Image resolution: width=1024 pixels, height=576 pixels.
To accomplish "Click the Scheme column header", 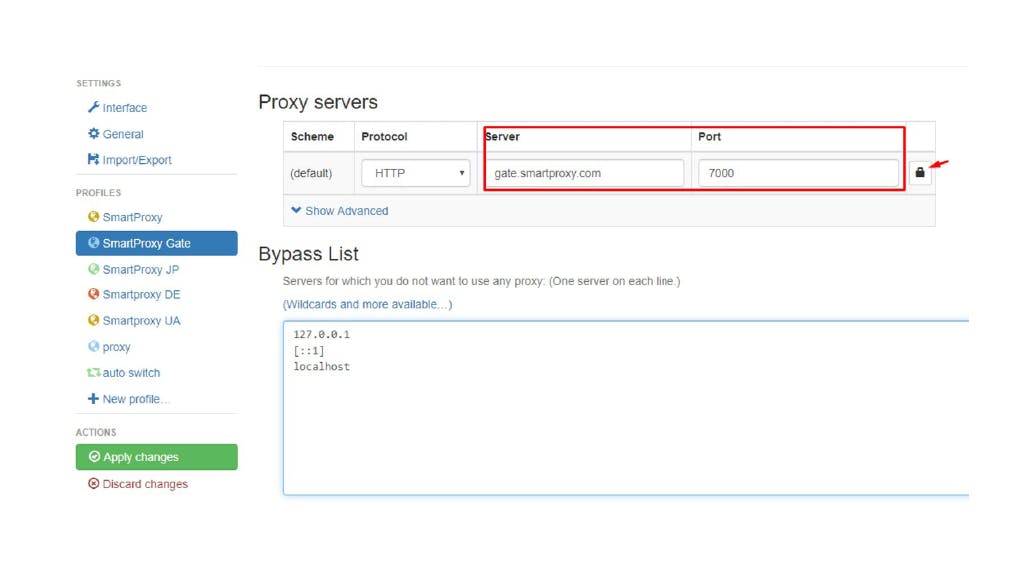I will 312,136.
